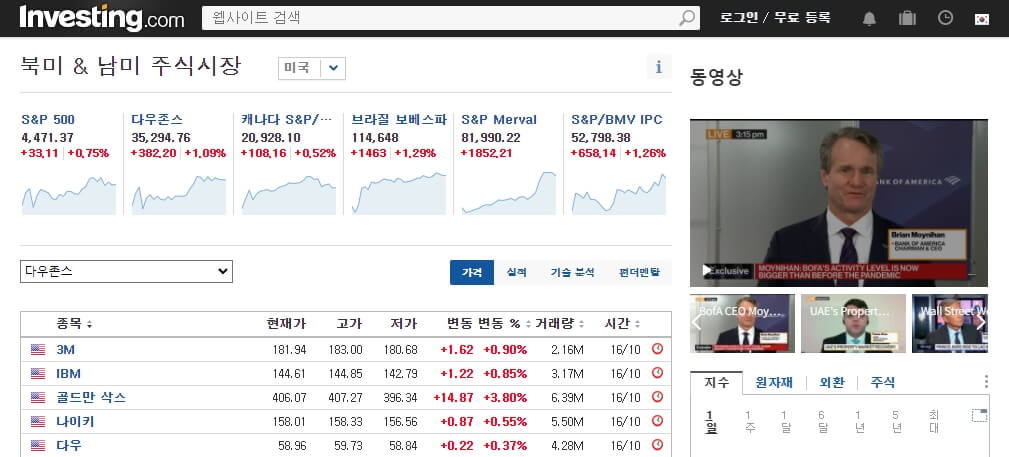1009x457 pixels.
Task: Select the 최대 chart period
Action: [934, 422]
